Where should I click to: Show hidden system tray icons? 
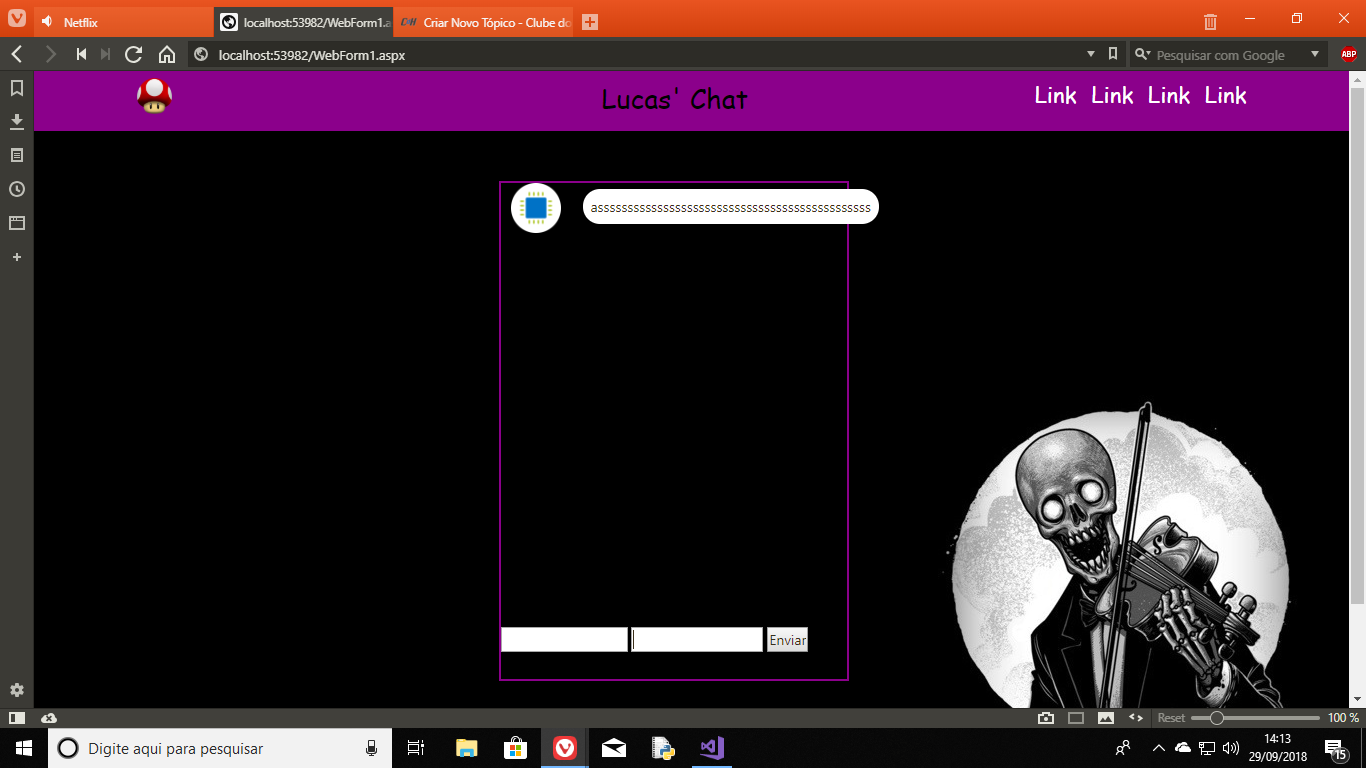tap(1158, 748)
